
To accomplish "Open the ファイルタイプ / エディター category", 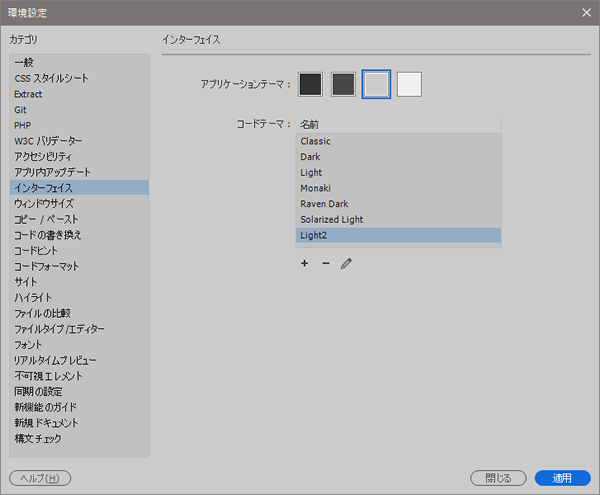I will [79, 329].
